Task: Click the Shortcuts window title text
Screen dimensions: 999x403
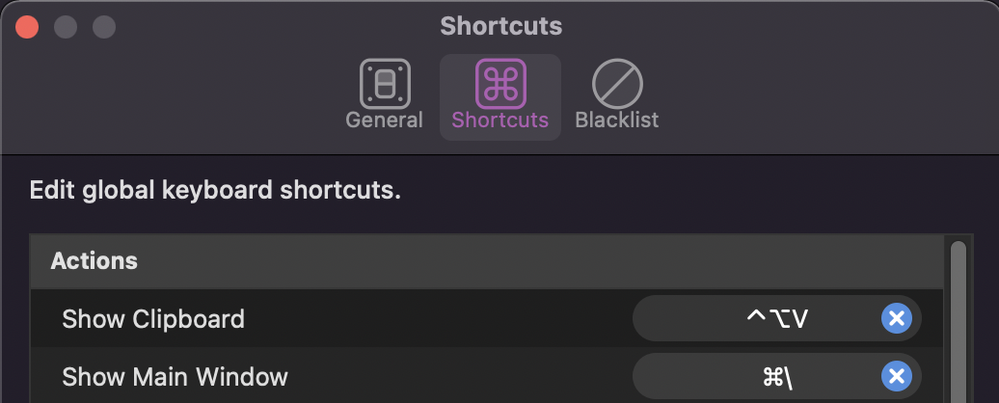Action: 500,26
